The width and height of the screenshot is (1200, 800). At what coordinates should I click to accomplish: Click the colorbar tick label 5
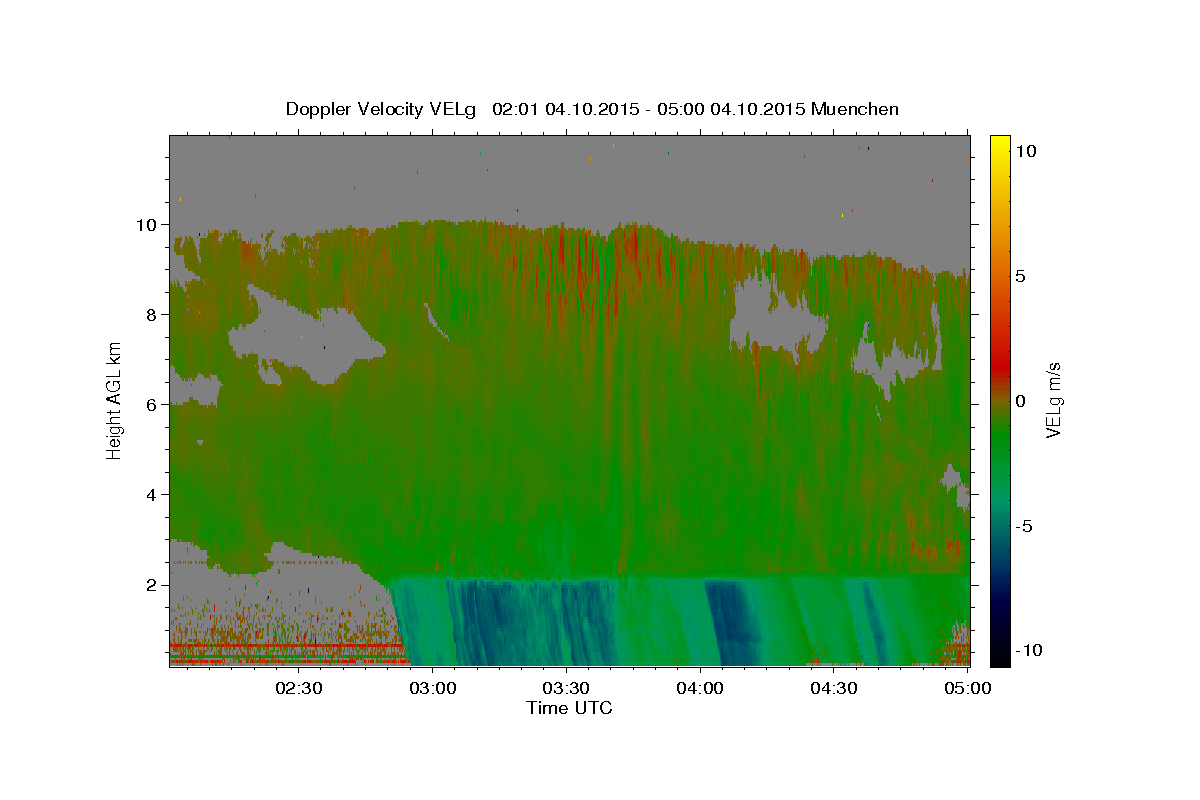(x=1021, y=276)
